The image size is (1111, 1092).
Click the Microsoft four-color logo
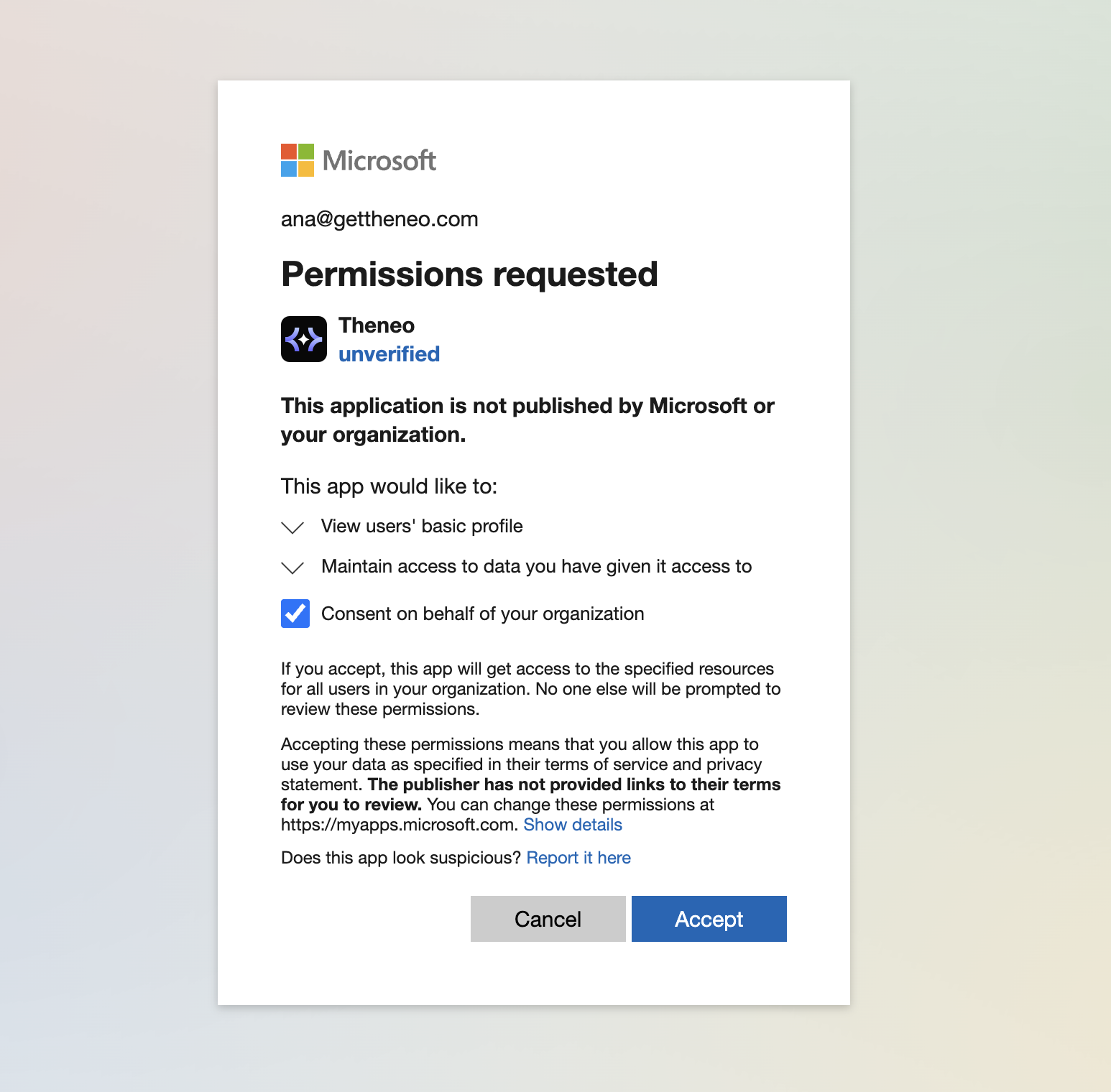point(297,160)
